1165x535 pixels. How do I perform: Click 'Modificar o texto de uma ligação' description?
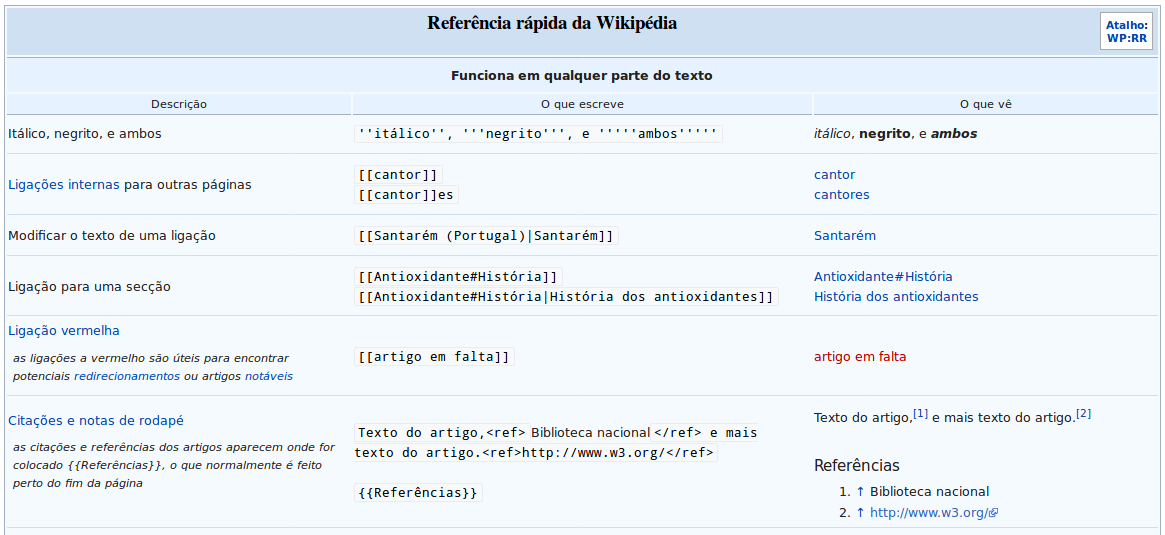[x=111, y=236]
